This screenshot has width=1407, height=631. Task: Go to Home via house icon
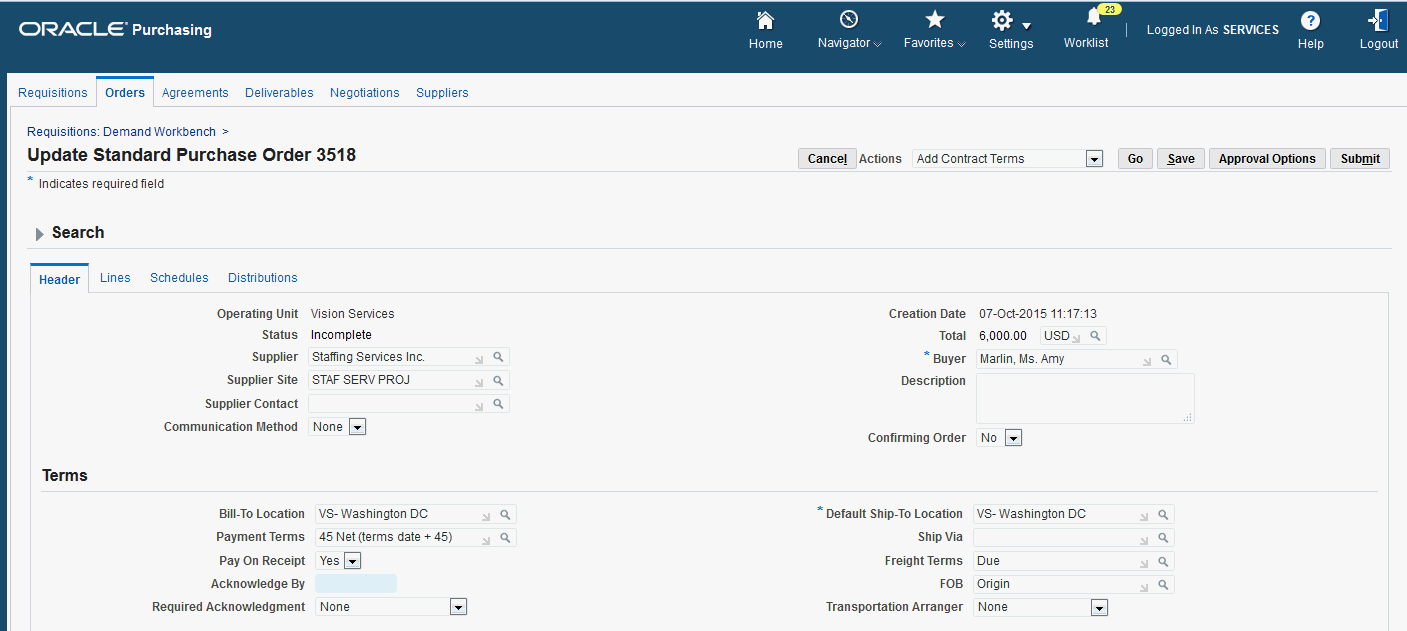[765, 20]
